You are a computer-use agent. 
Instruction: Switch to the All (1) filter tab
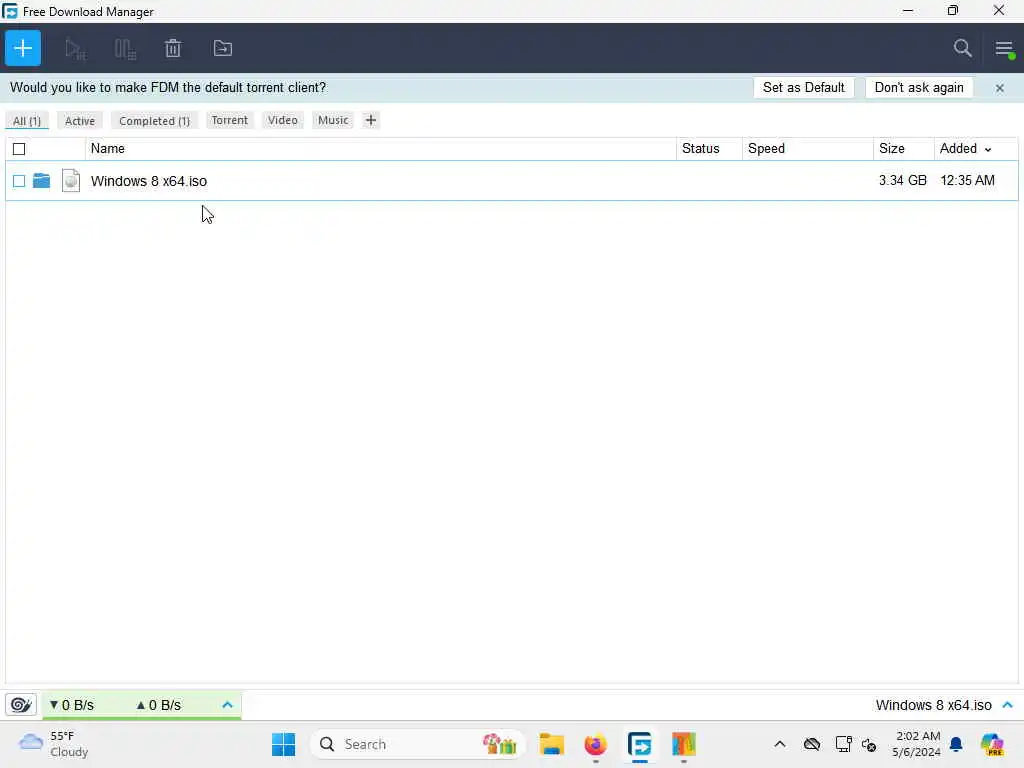click(x=27, y=121)
